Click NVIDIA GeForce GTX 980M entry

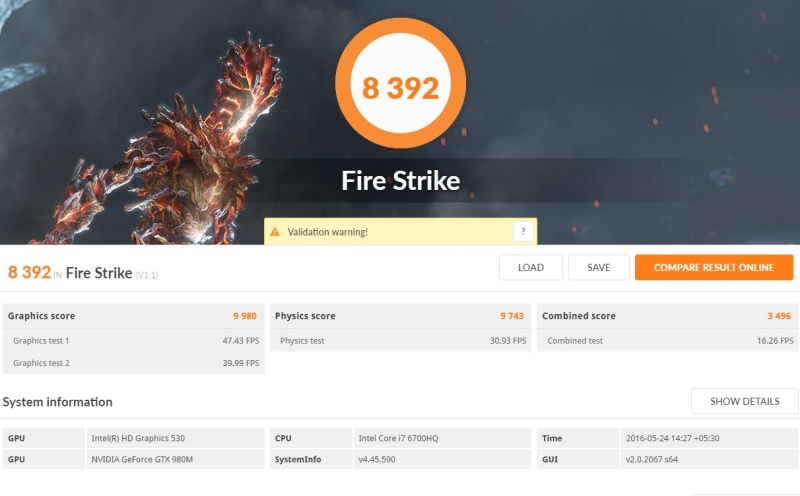[x=142, y=459]
